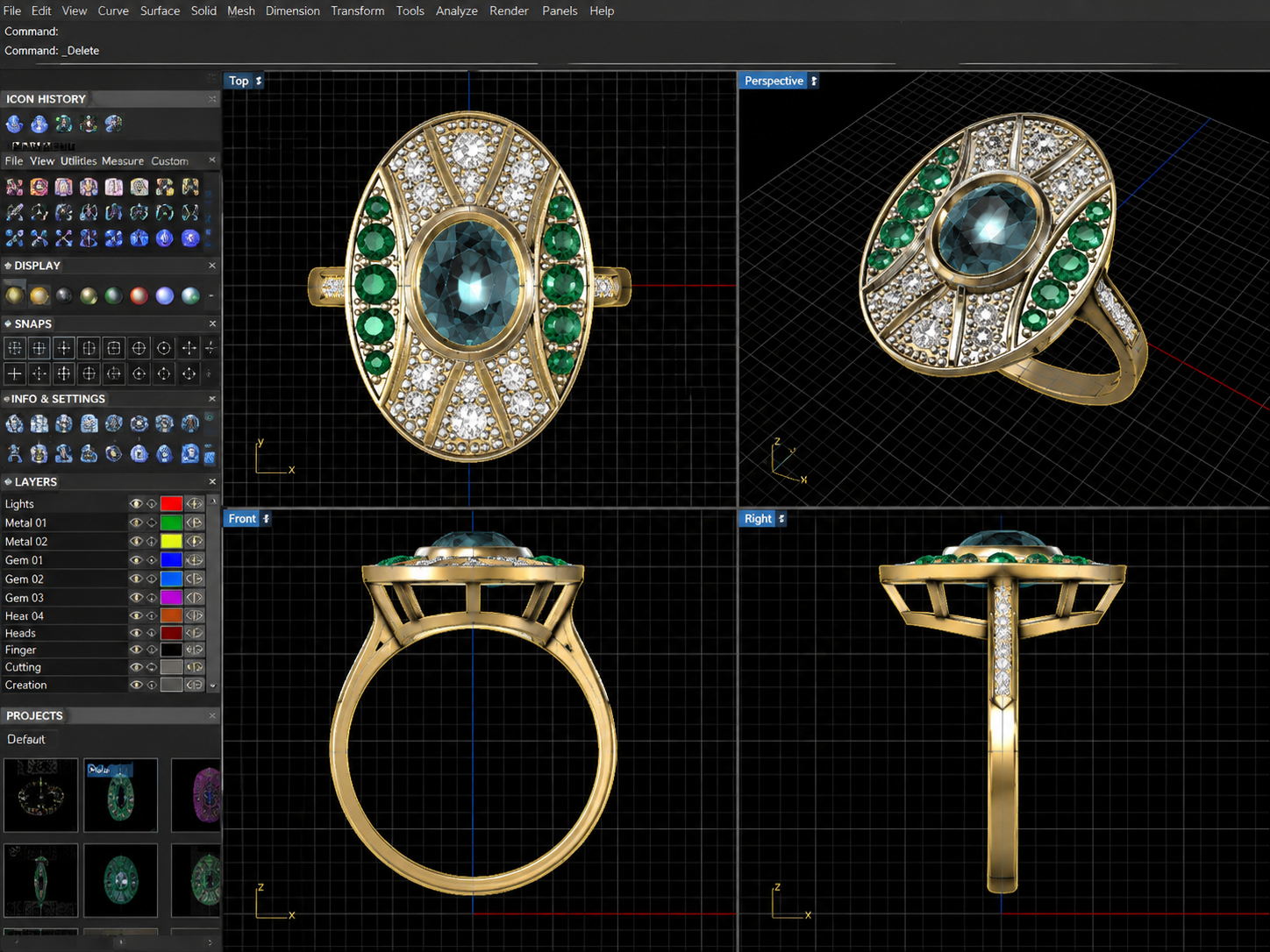
Task: Select the gold material sphere in Display
Action: 39,295
